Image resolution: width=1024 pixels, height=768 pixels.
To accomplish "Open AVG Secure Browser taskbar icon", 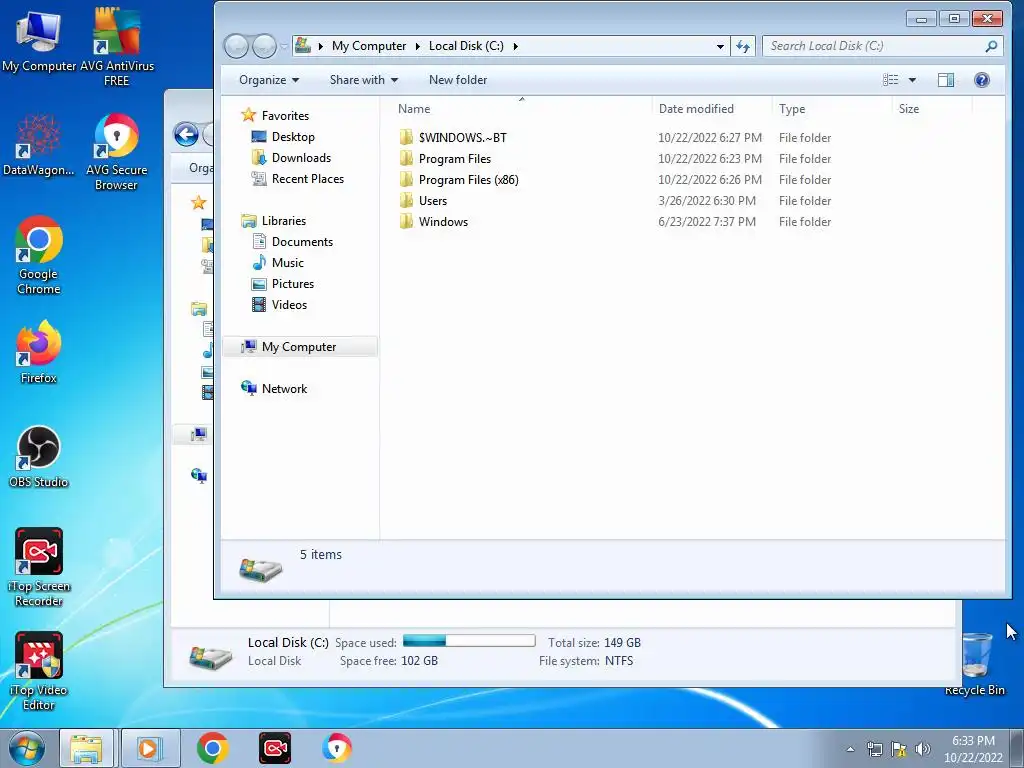I will (x=337, y=748).
